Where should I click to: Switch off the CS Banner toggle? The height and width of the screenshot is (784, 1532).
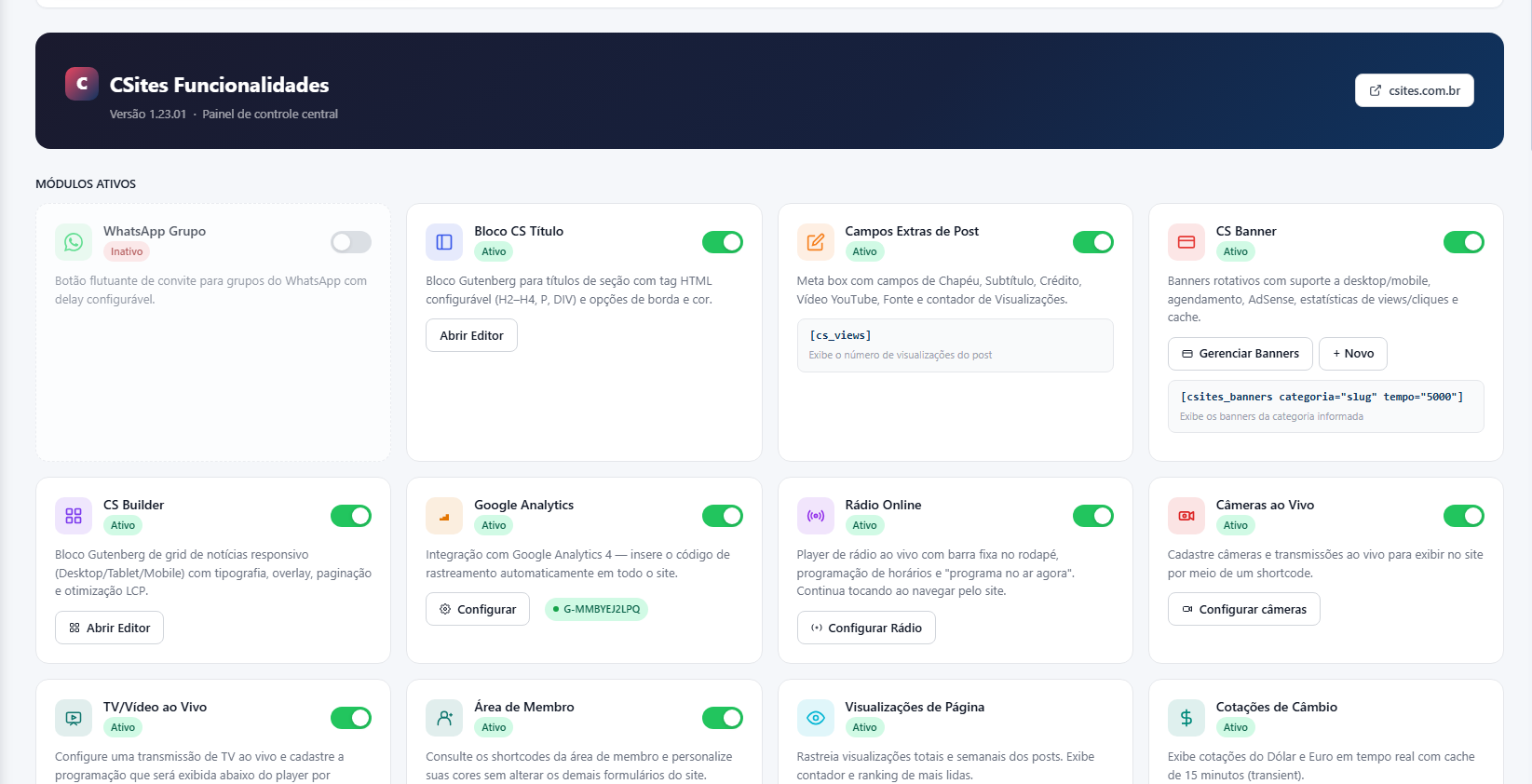[x=1464, y=242]
